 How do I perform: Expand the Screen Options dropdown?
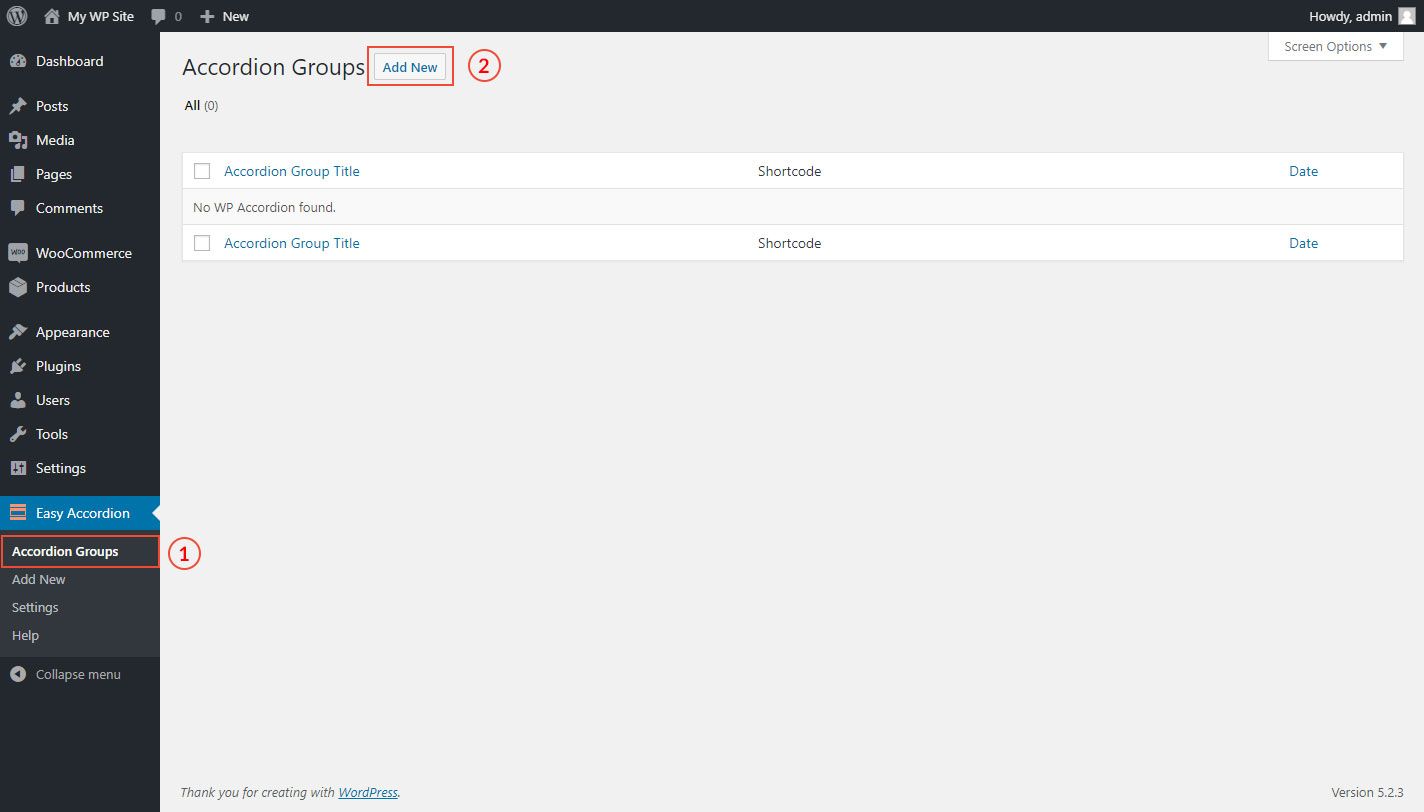(x=1335, y=46)
